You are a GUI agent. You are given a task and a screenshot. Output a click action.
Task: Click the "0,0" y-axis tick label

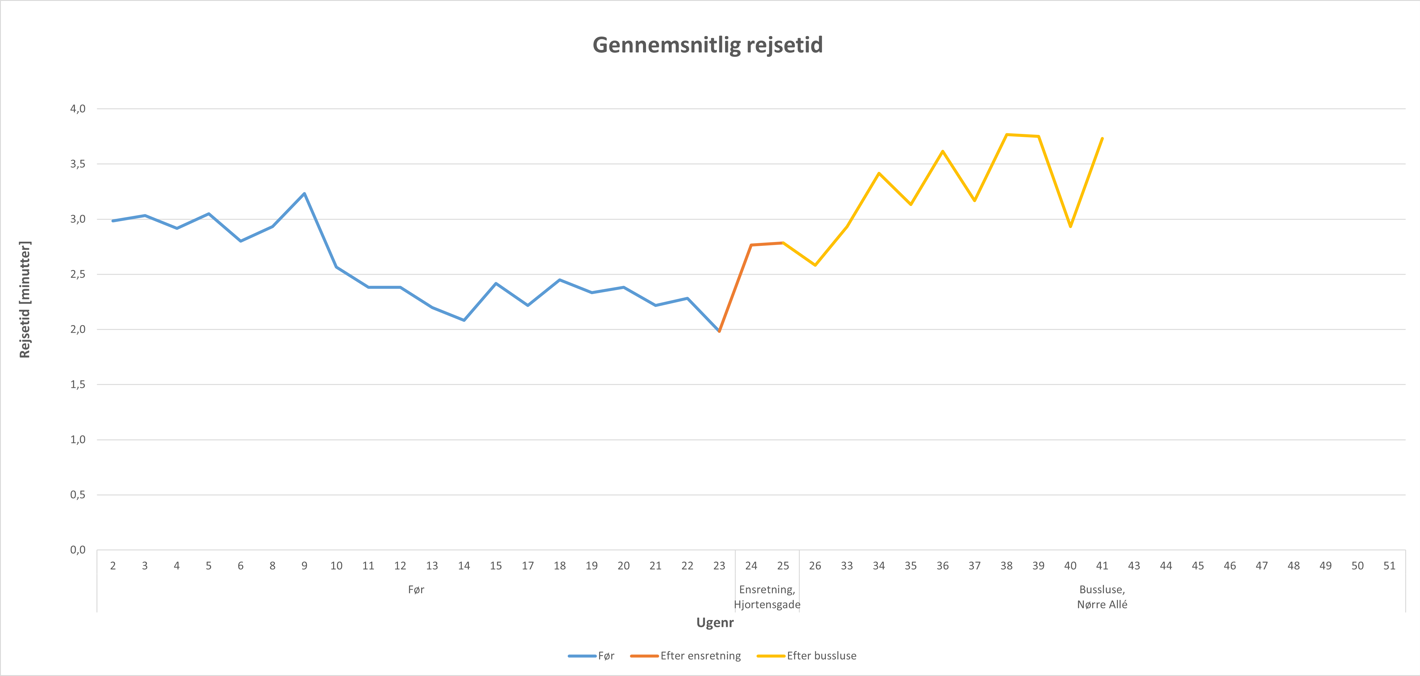coord(77,550)
